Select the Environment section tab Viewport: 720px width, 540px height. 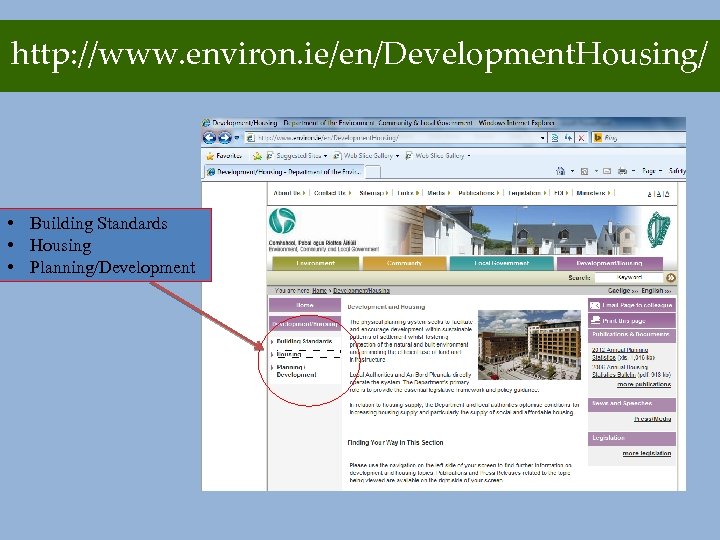(315, 263)
